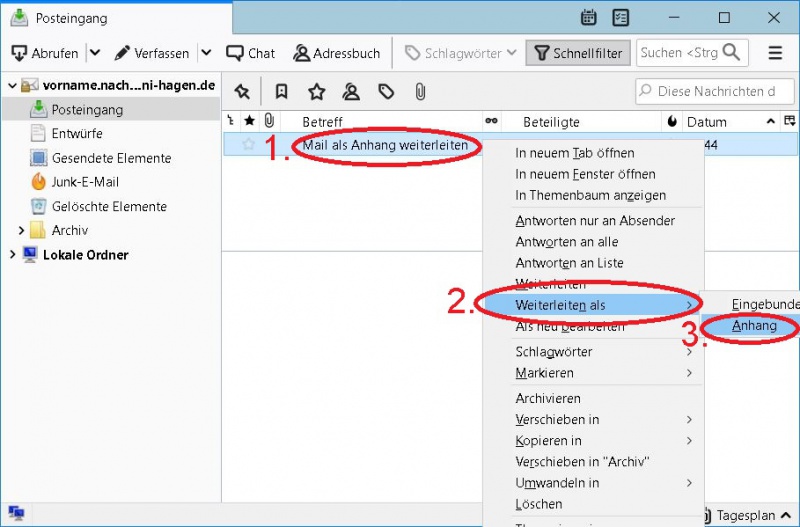
Task: Choose Archivieren from context menu
Action: (548, 398)
